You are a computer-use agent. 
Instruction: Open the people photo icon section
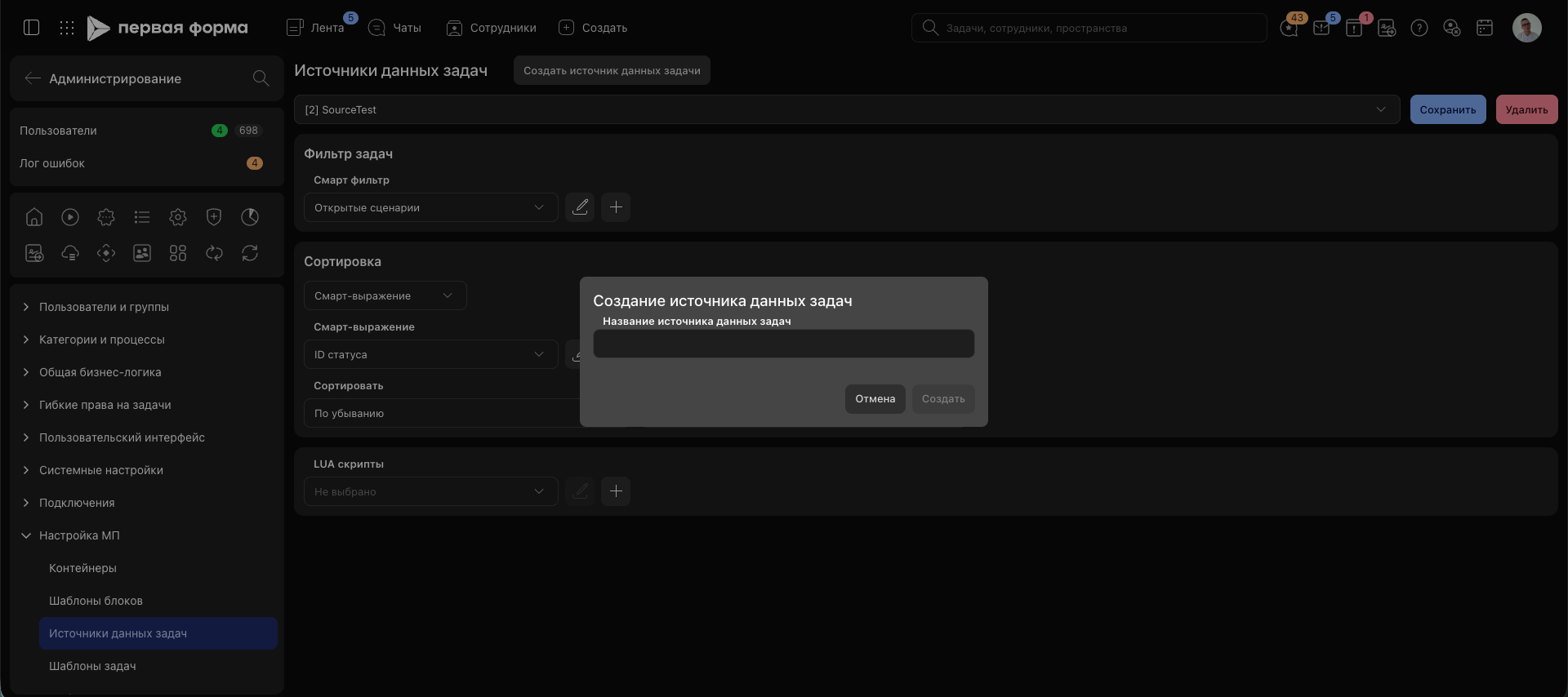pos(142,253)
